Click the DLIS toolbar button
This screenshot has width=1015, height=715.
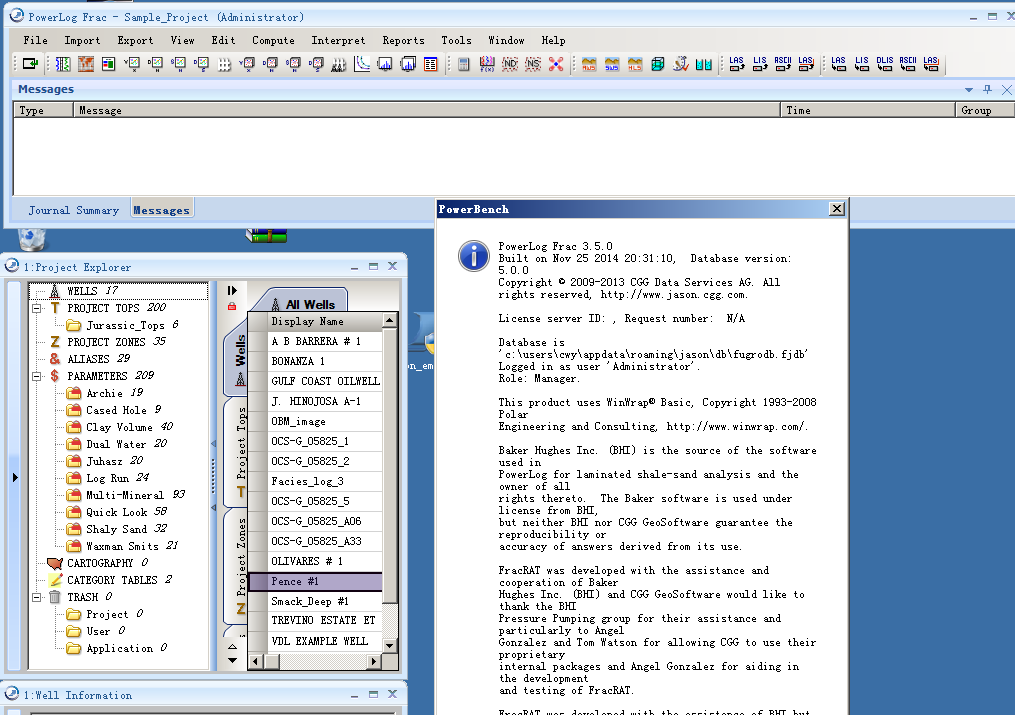pos(885,63)
